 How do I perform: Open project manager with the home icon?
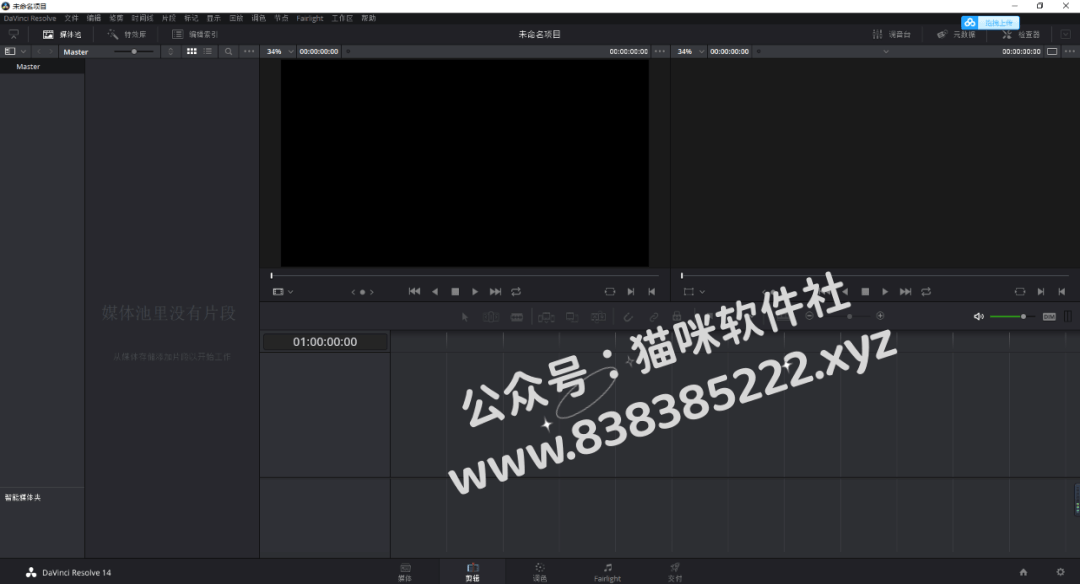pos(1024,572)
